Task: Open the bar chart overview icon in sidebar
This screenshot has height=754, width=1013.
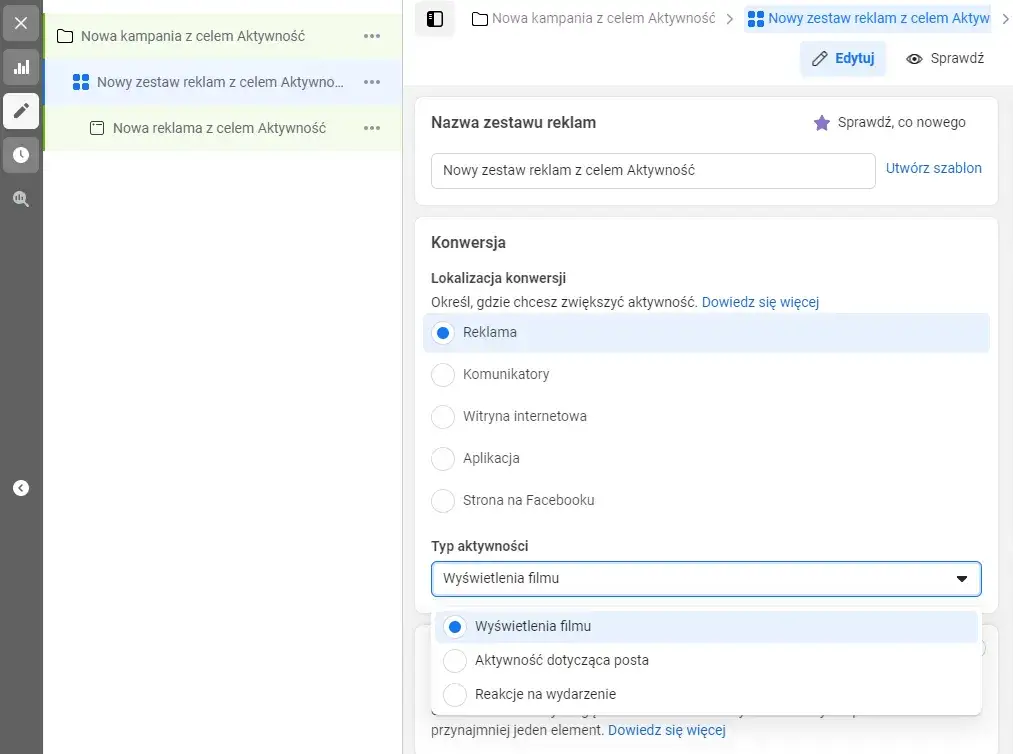Action: (21, 67)
